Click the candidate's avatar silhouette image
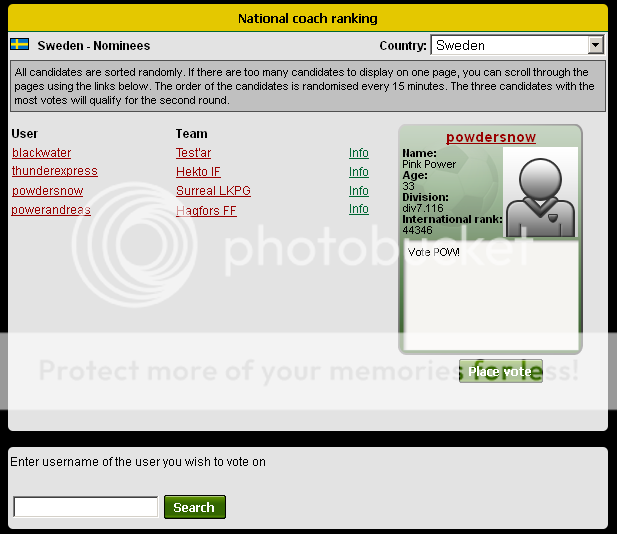Image resolution: width=617 pixels, height=534 pixels. click(x=540, y=194)
